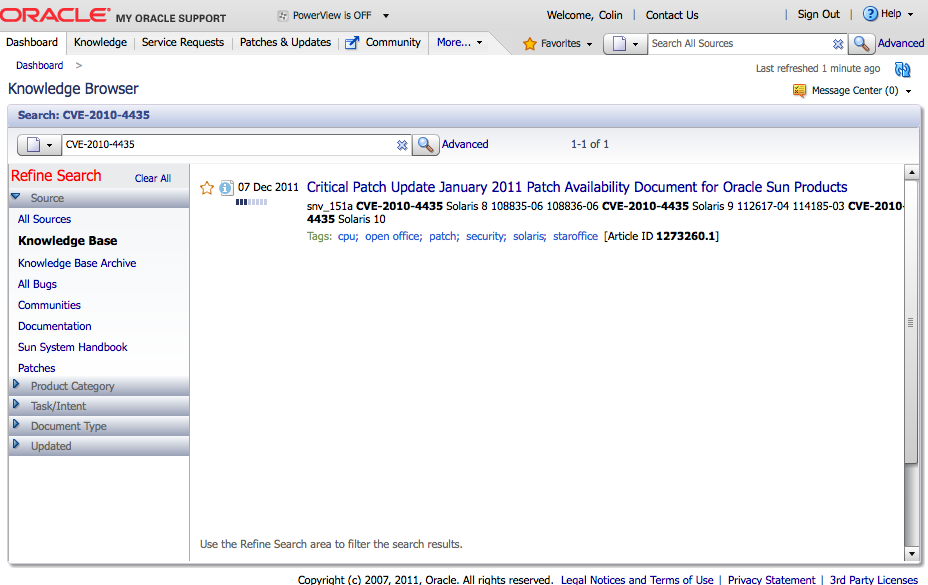Open the PowerView dropdown arrow
Screen dimensions: 928x585
(386, 16)
